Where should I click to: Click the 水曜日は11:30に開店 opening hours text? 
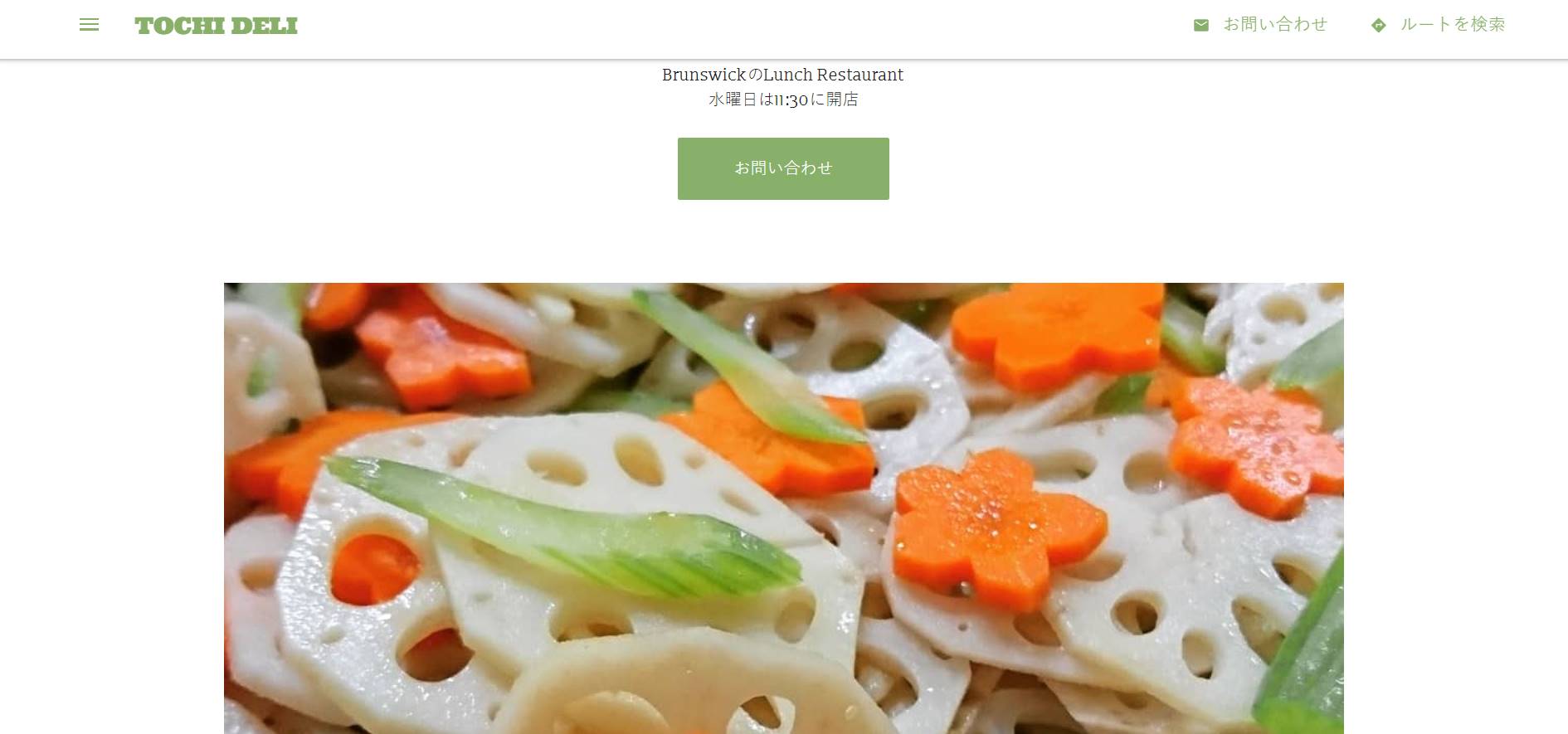tap(783, 100)
